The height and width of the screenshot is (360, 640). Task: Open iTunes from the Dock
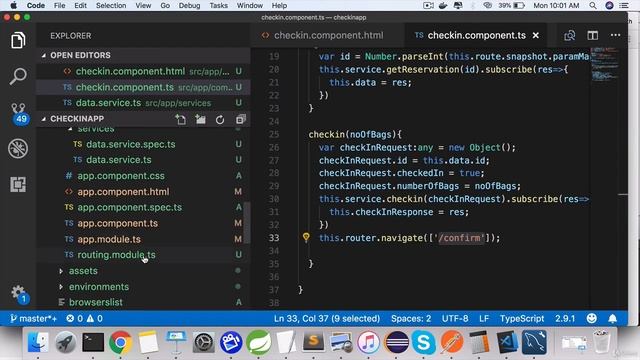368,342
